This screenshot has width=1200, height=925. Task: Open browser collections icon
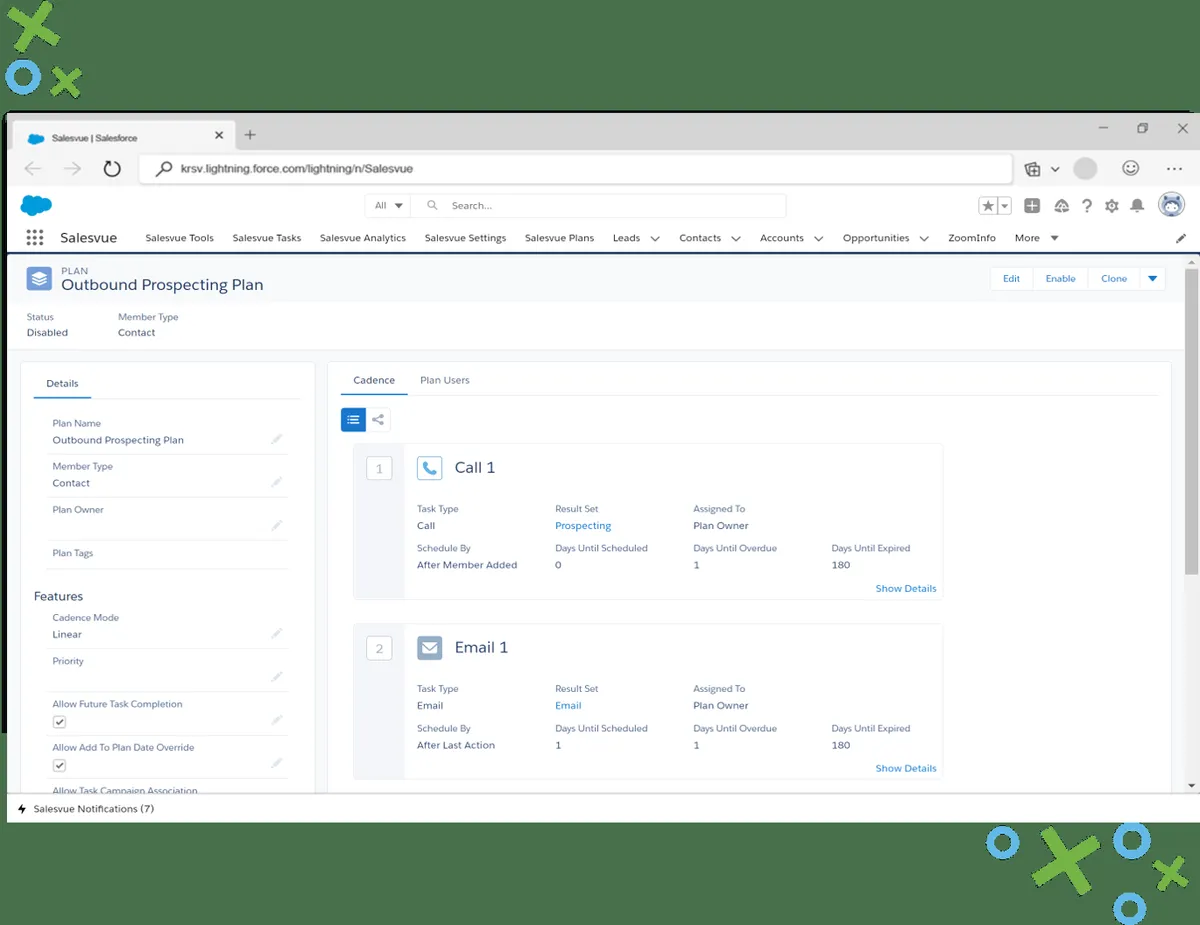[1033, 169]
